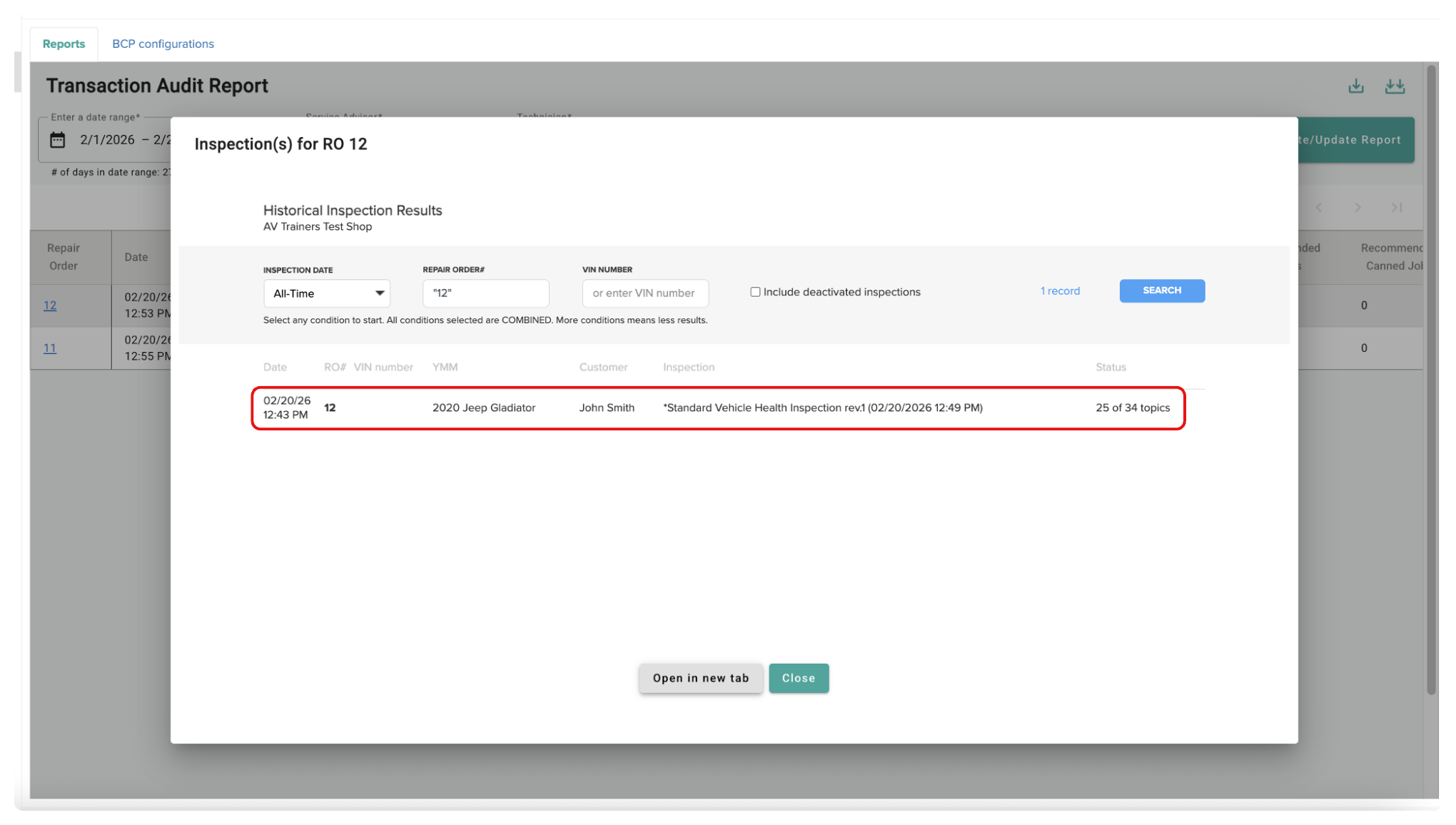The height and width of the screenshot is (825, 1456).
Task: Open Standard Vehicle Health Inspection rev.1 entry
Action: [823, 408]
